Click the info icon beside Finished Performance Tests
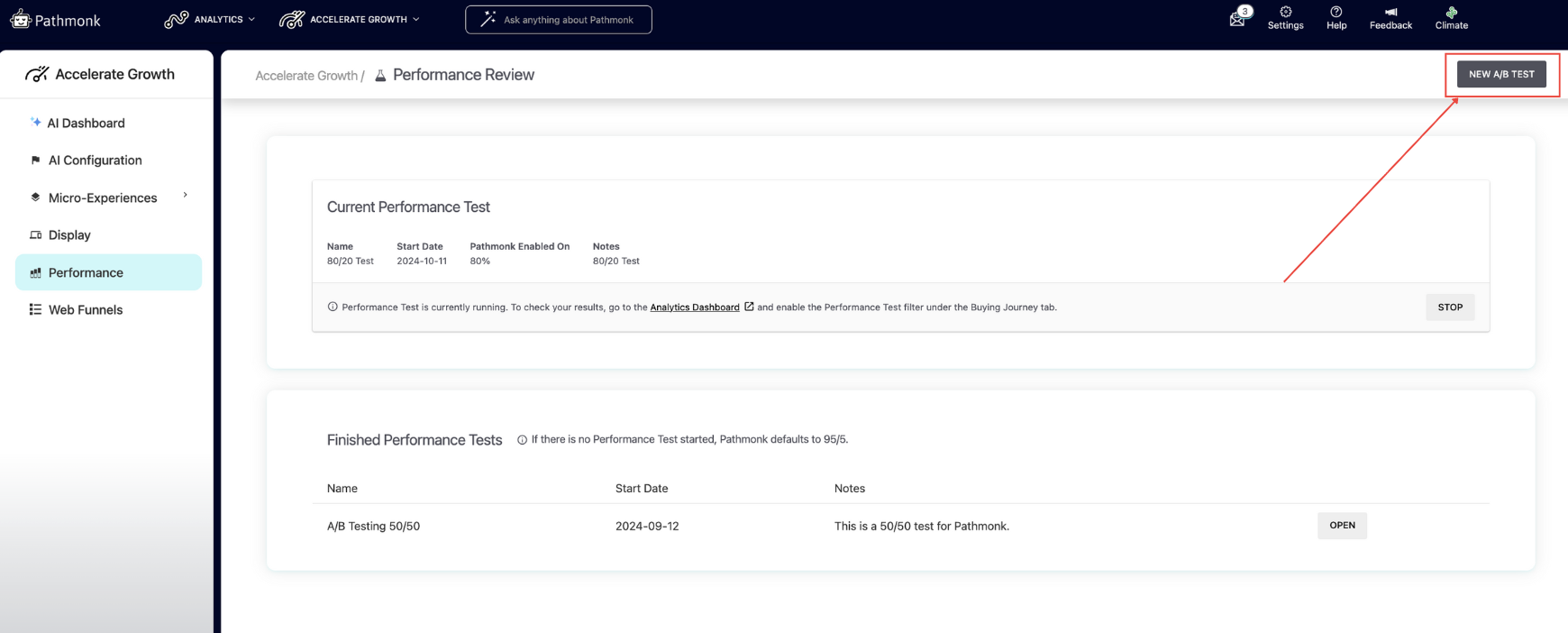 522,440
